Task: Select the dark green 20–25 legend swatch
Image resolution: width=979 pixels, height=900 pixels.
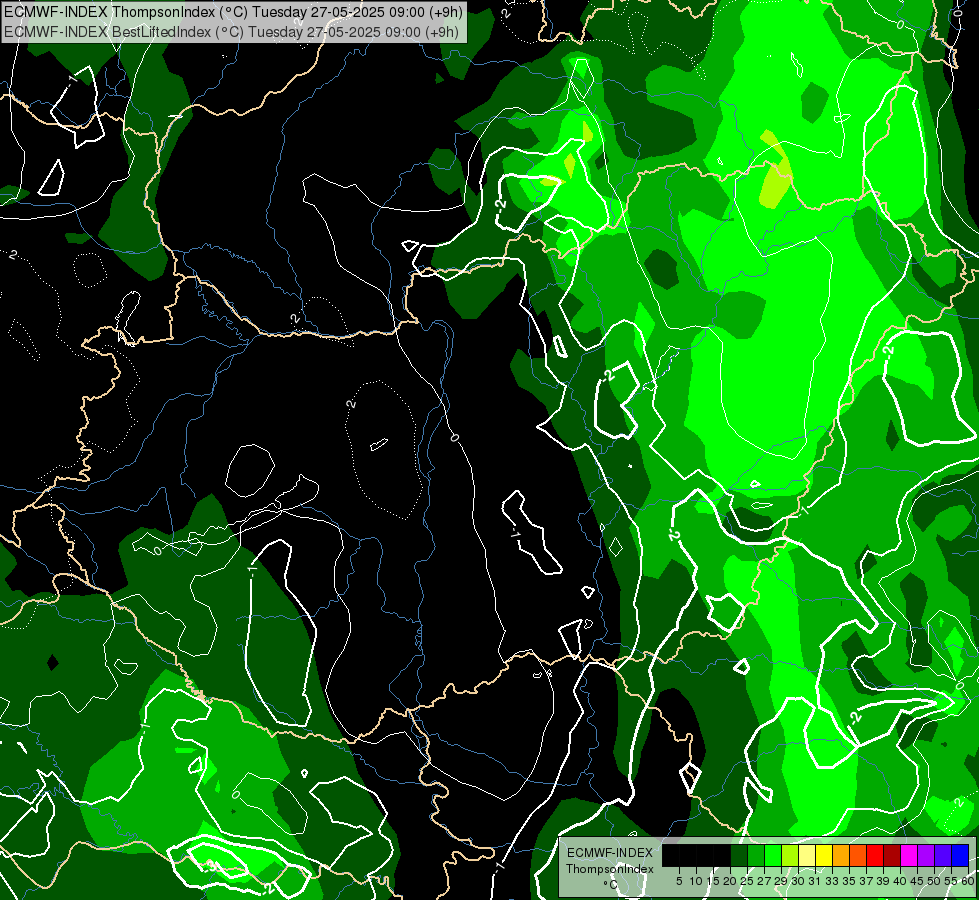Action: 739,855
